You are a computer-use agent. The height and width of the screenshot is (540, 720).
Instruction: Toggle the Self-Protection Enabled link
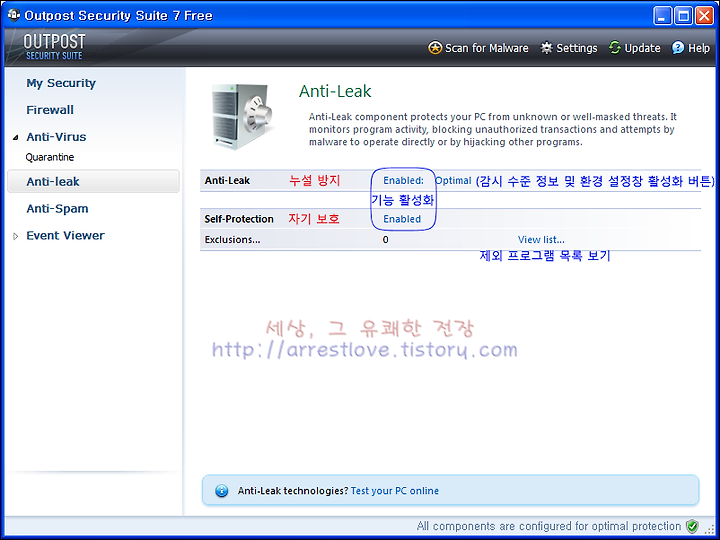tap(402, 219)
